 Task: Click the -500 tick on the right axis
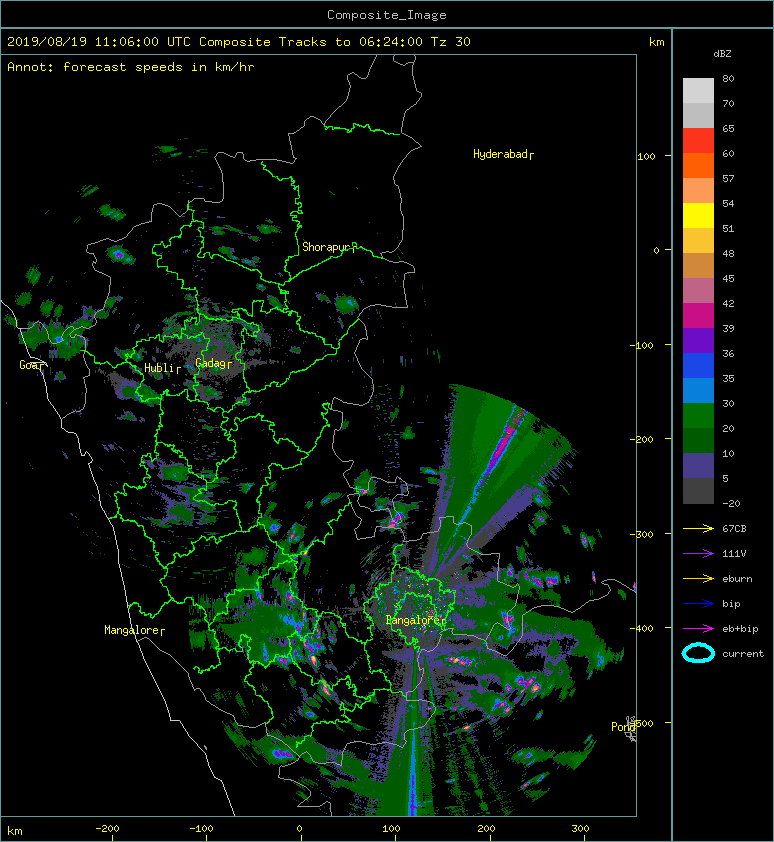pos(643,723)
